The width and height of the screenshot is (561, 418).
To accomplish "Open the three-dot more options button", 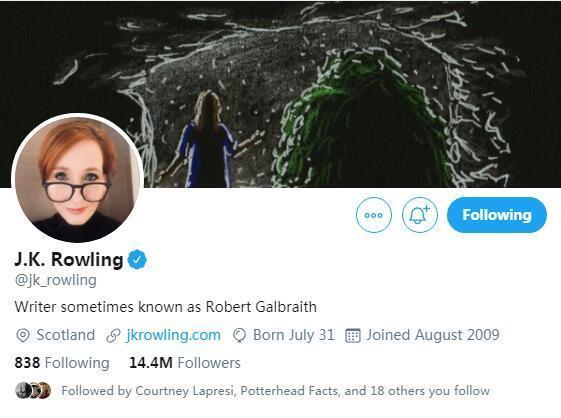I will (x=374, y=215).
